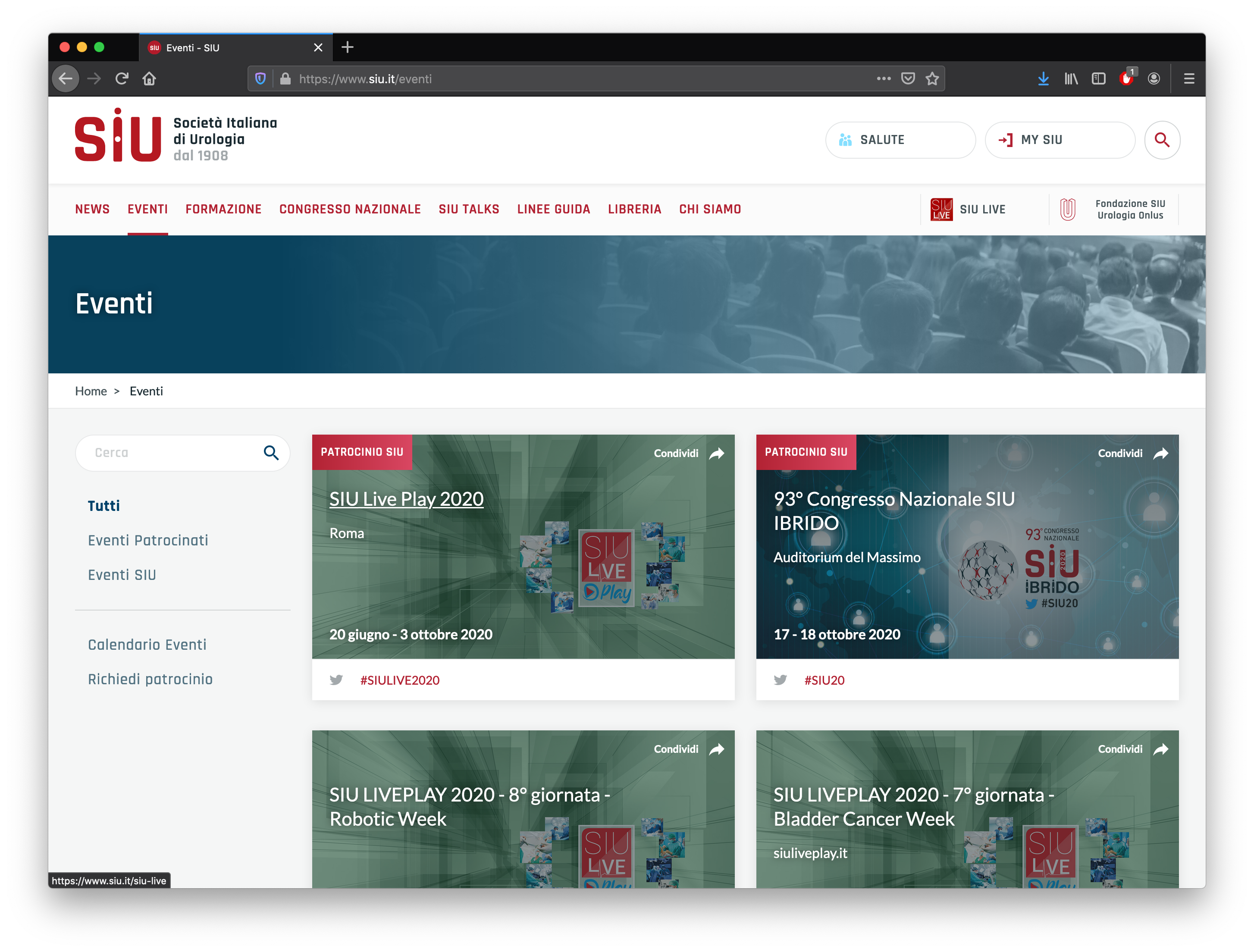Submit the Cerca search magnifier icon
The height and width of the screenshot is (952, 1254).
(271, 453)
